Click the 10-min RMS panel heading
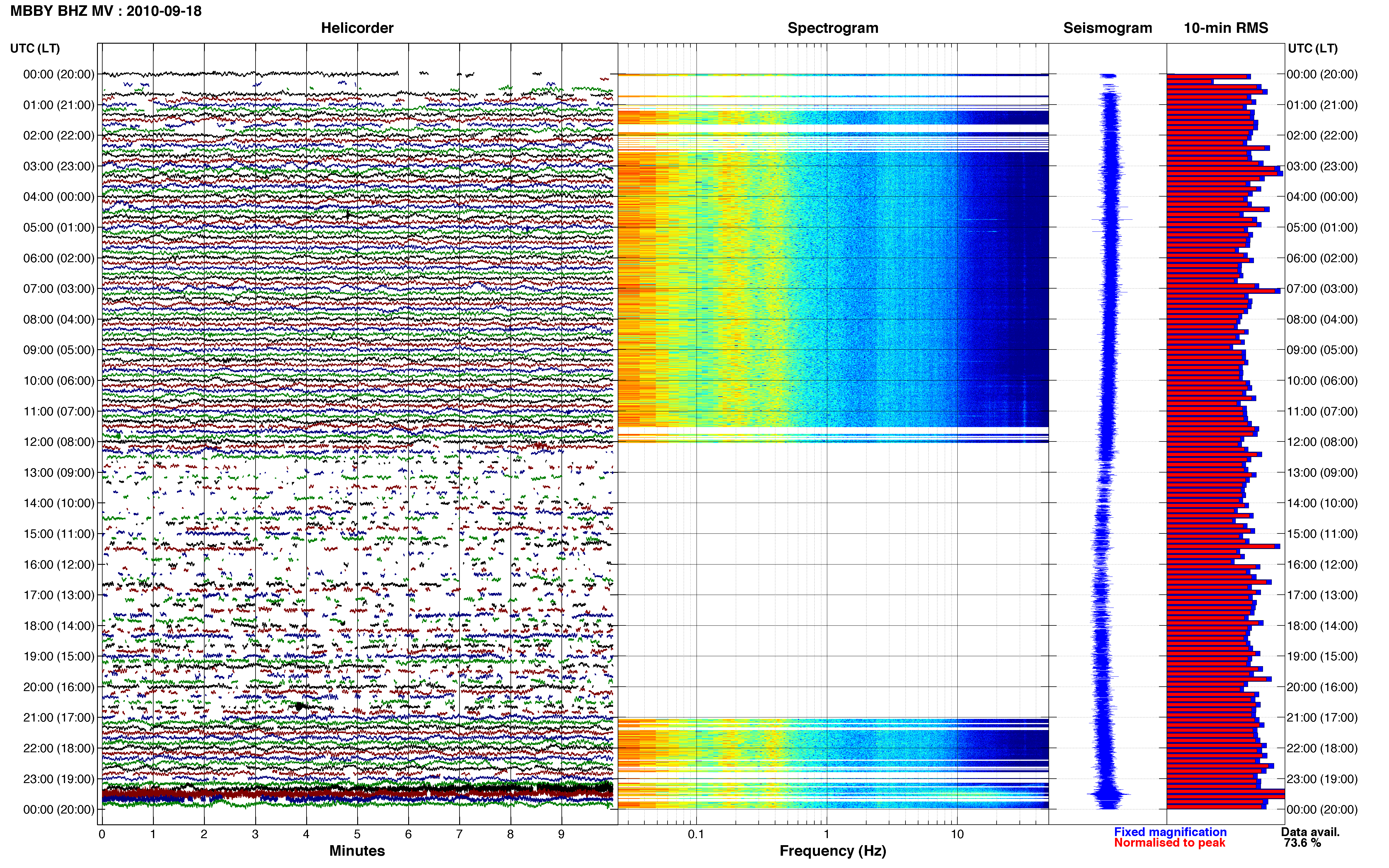1389x868 pixels. [x=1226, y=28]
